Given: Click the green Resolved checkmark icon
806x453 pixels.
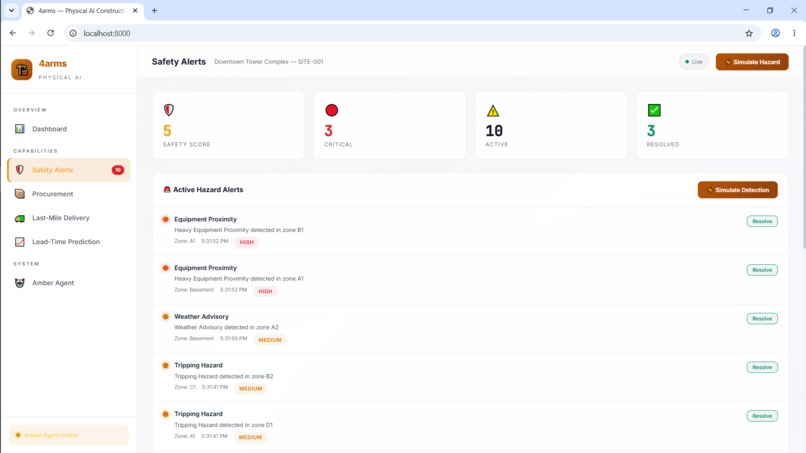Looking at the screenshot, I should click(x=654, y=110).
